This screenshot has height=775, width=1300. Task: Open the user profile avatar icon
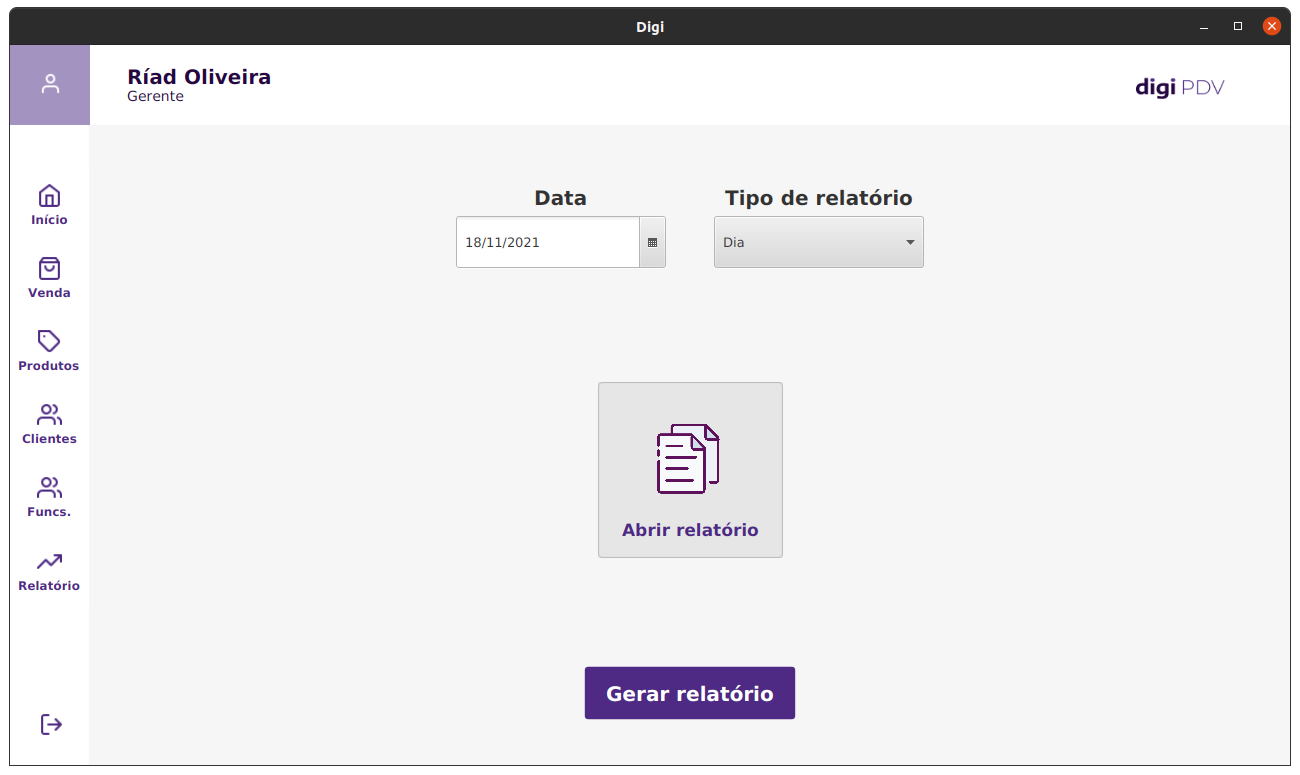point(50,85)
